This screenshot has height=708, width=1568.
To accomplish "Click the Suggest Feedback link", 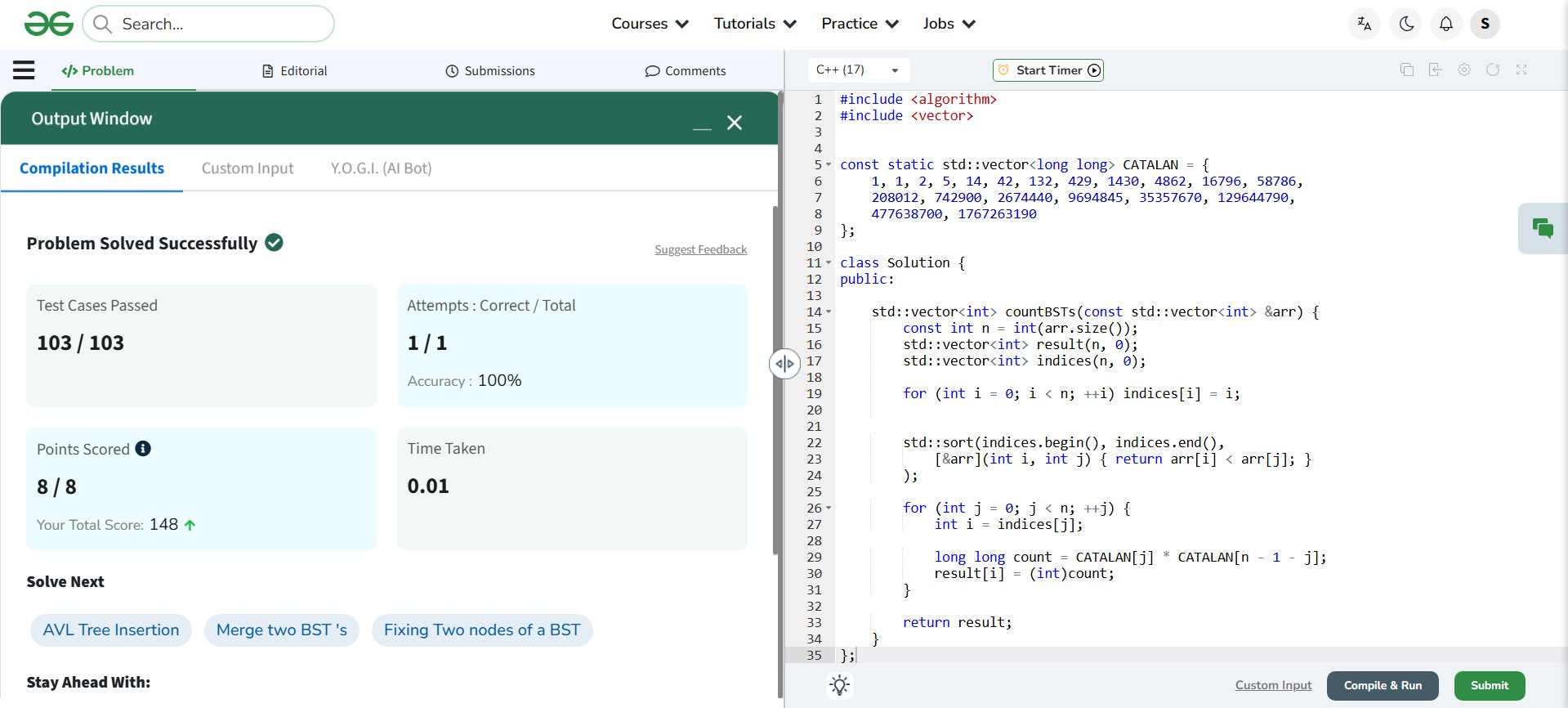I will tap(700, 249).
